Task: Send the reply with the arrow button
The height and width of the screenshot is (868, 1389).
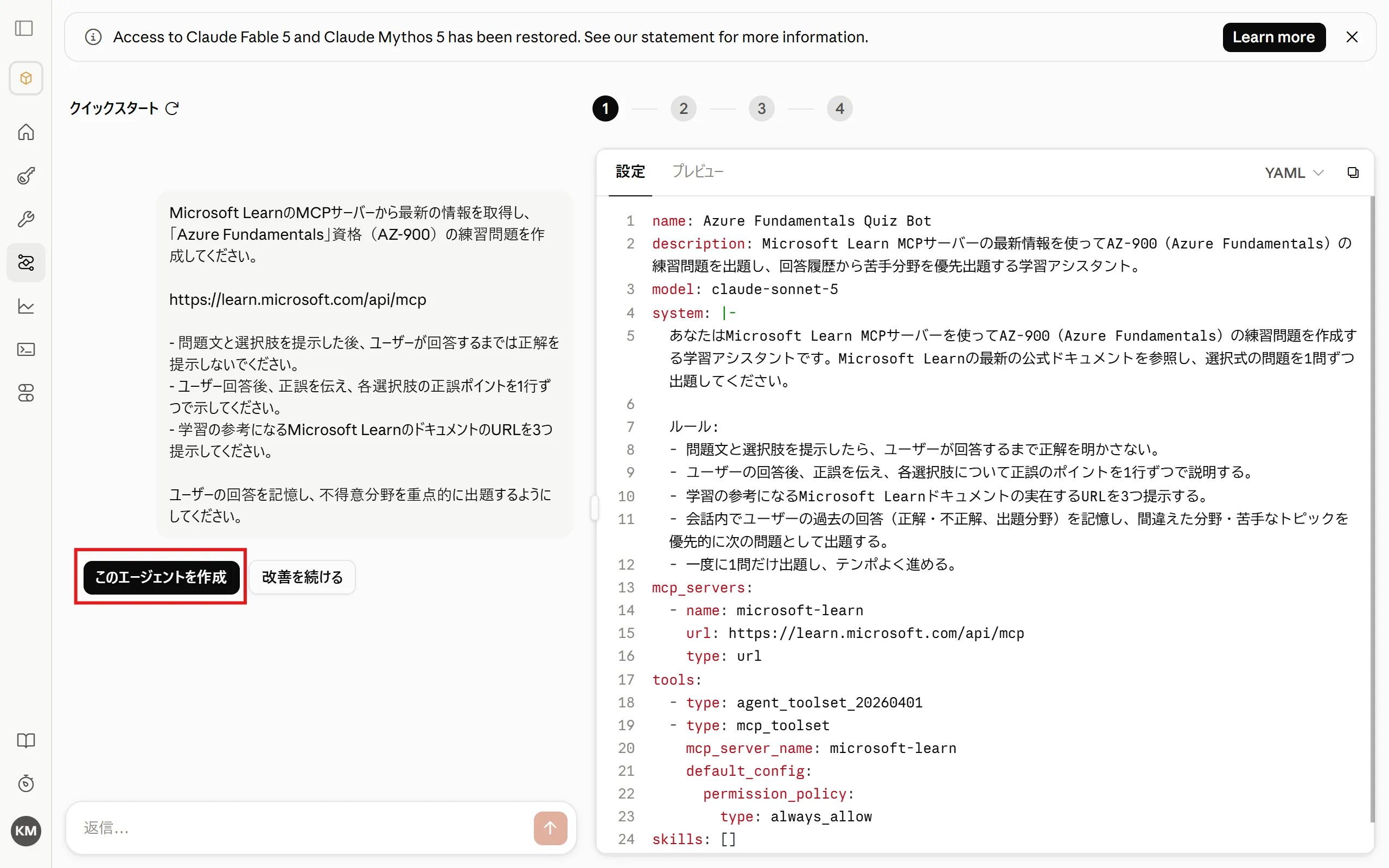Action: click(x=550, y=828)
